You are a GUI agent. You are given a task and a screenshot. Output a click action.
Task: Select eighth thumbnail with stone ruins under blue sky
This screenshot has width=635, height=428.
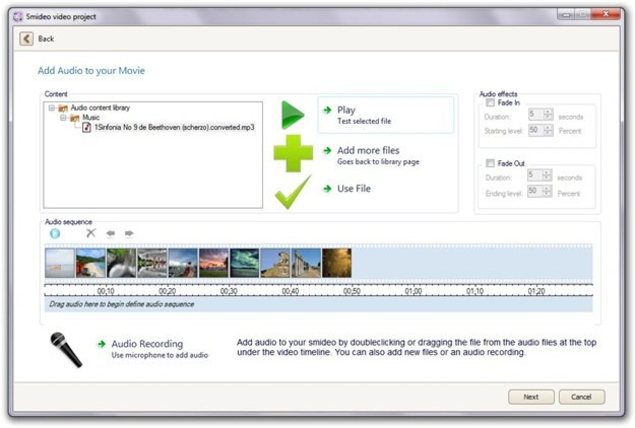275,263
